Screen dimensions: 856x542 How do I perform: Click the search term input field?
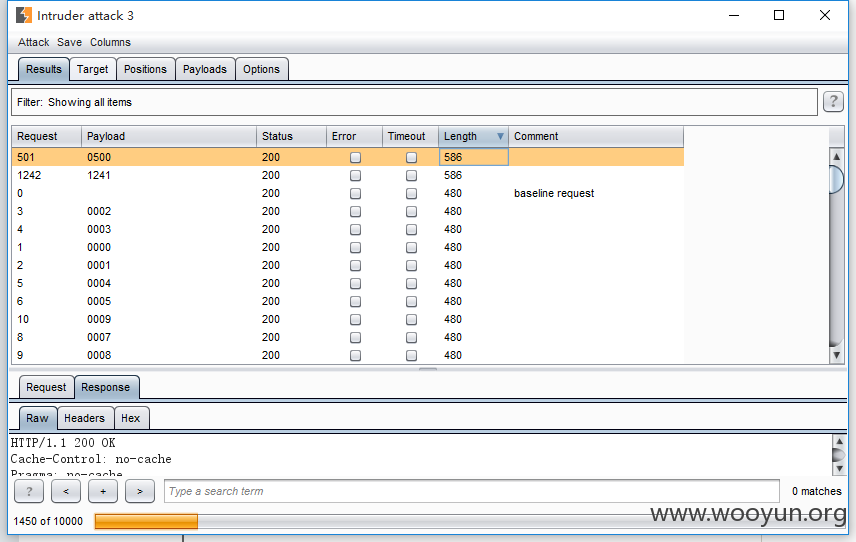(472, 491)
